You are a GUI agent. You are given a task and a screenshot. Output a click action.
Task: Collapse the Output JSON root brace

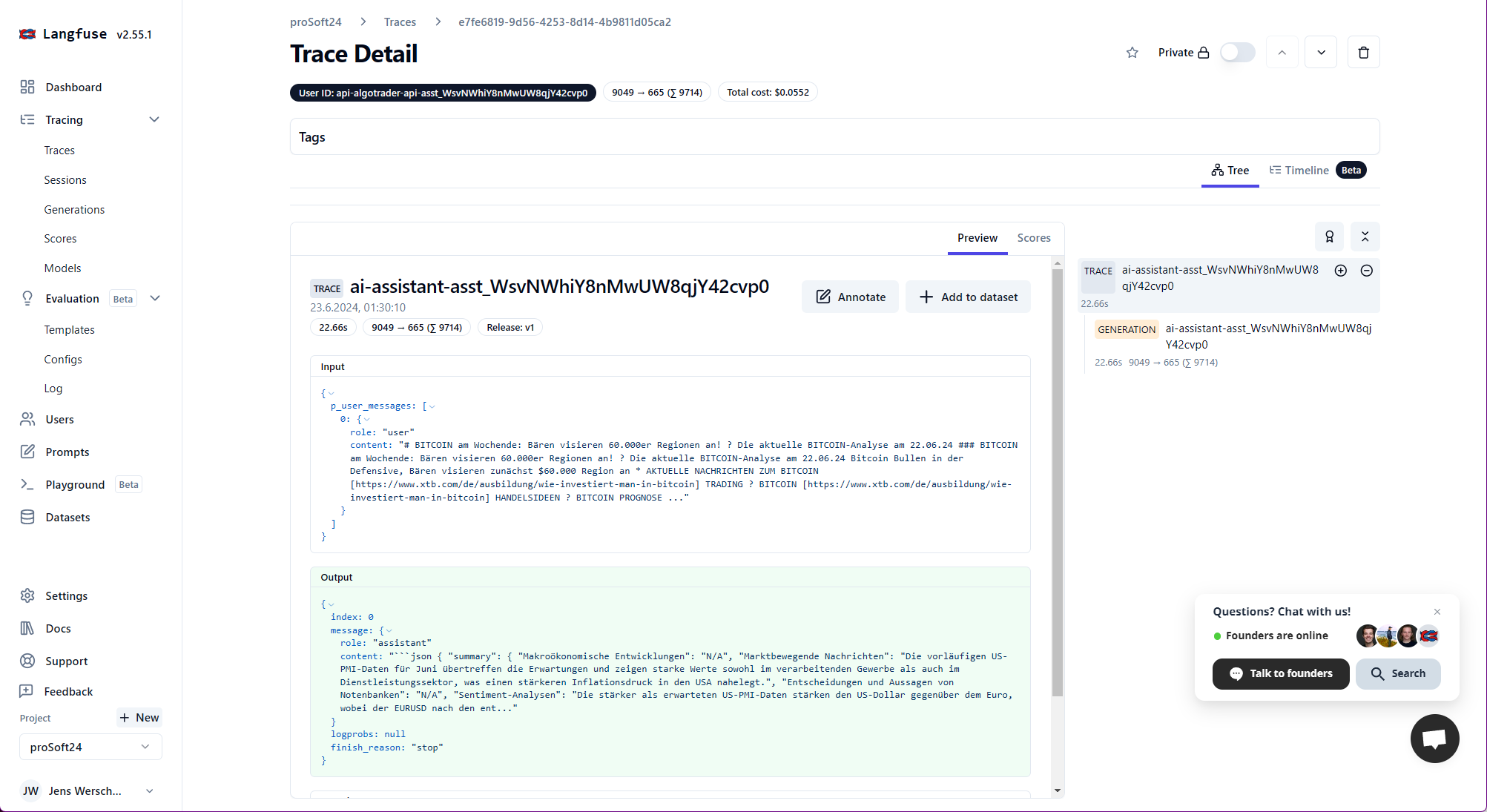click(x=331, y=604)
